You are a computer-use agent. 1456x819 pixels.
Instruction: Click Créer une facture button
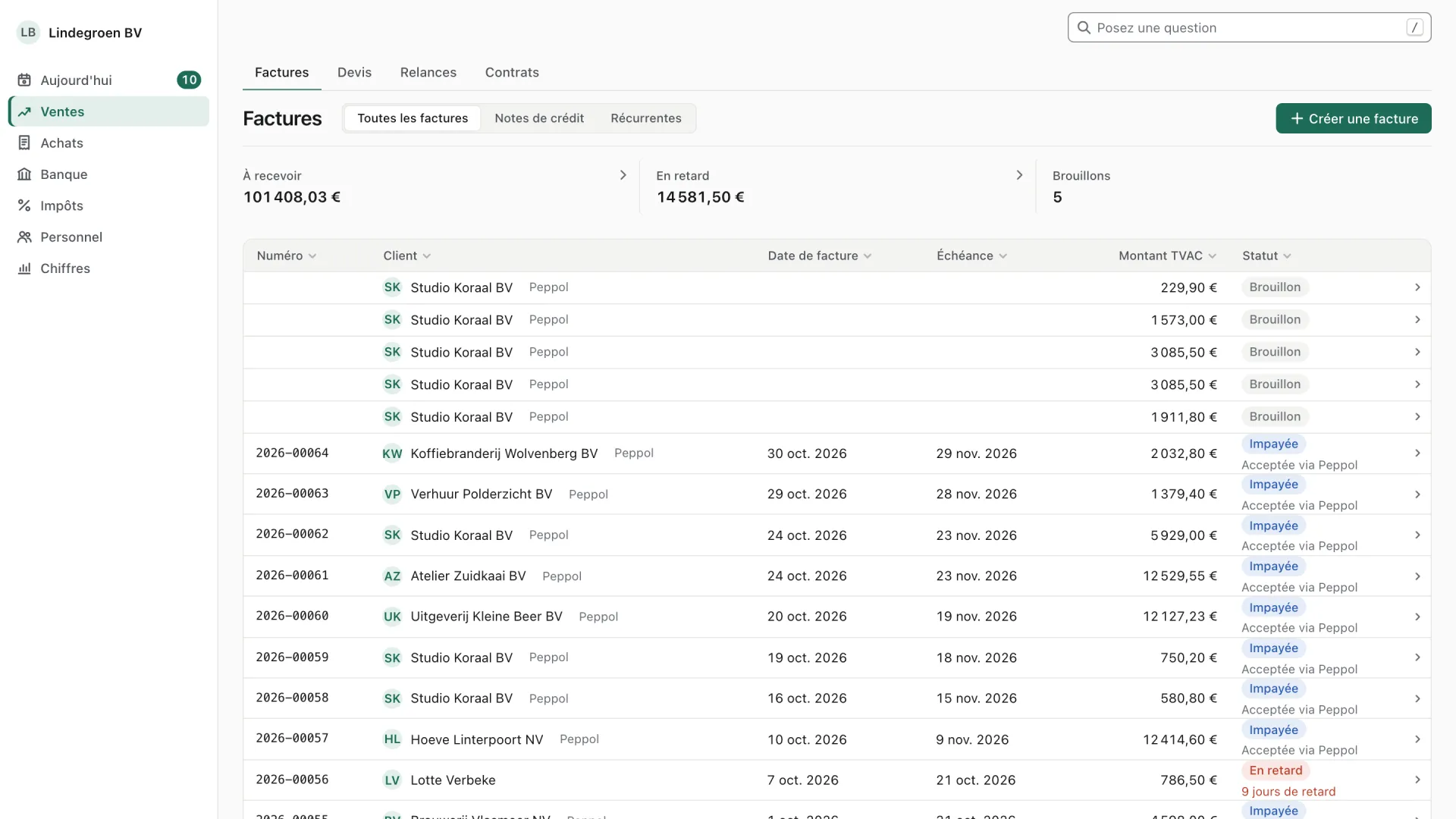(1354, 118)
